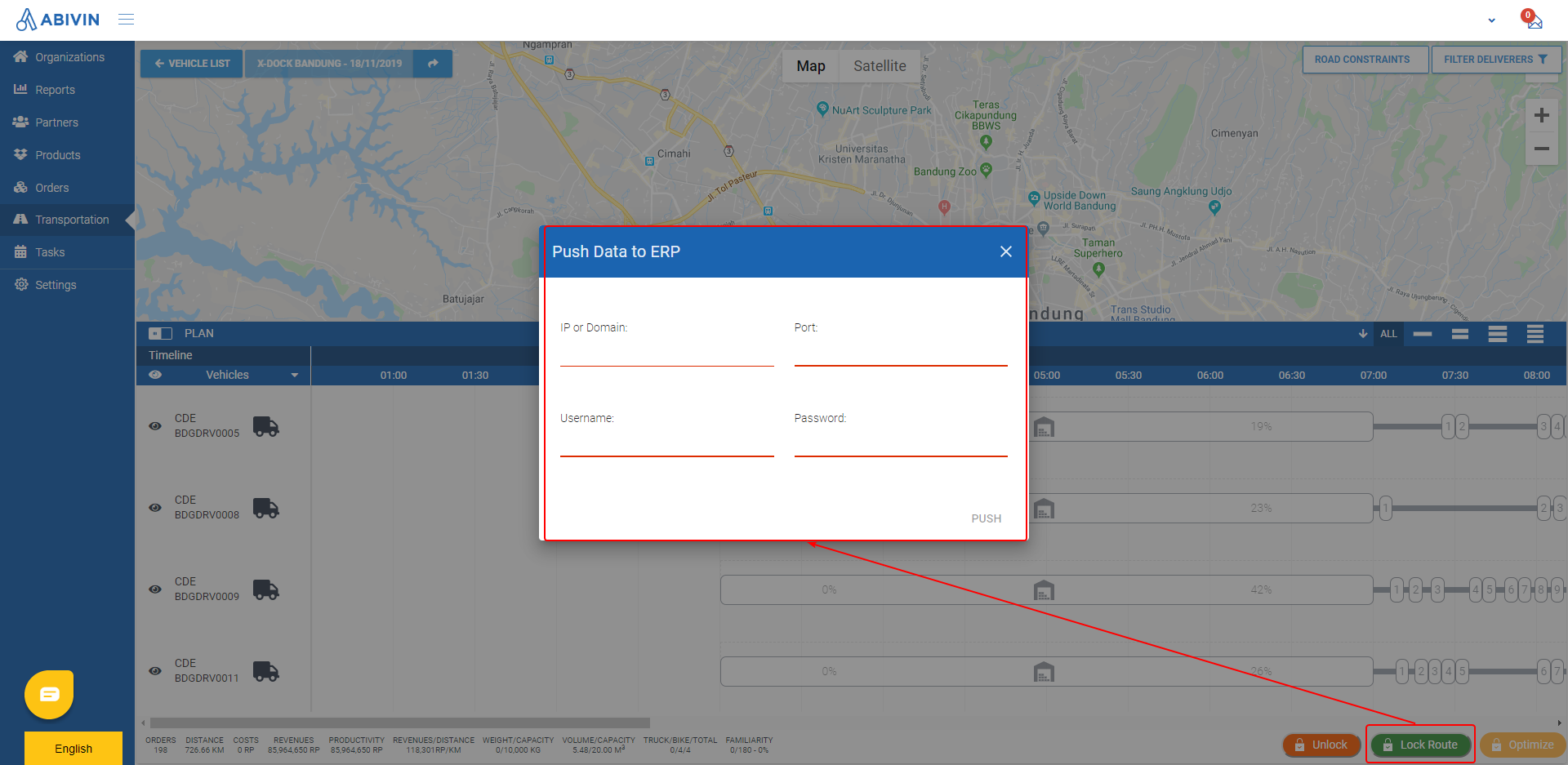
Task: Click truck icon for BDGDRV0008
Action: click(x=265, y=508)
